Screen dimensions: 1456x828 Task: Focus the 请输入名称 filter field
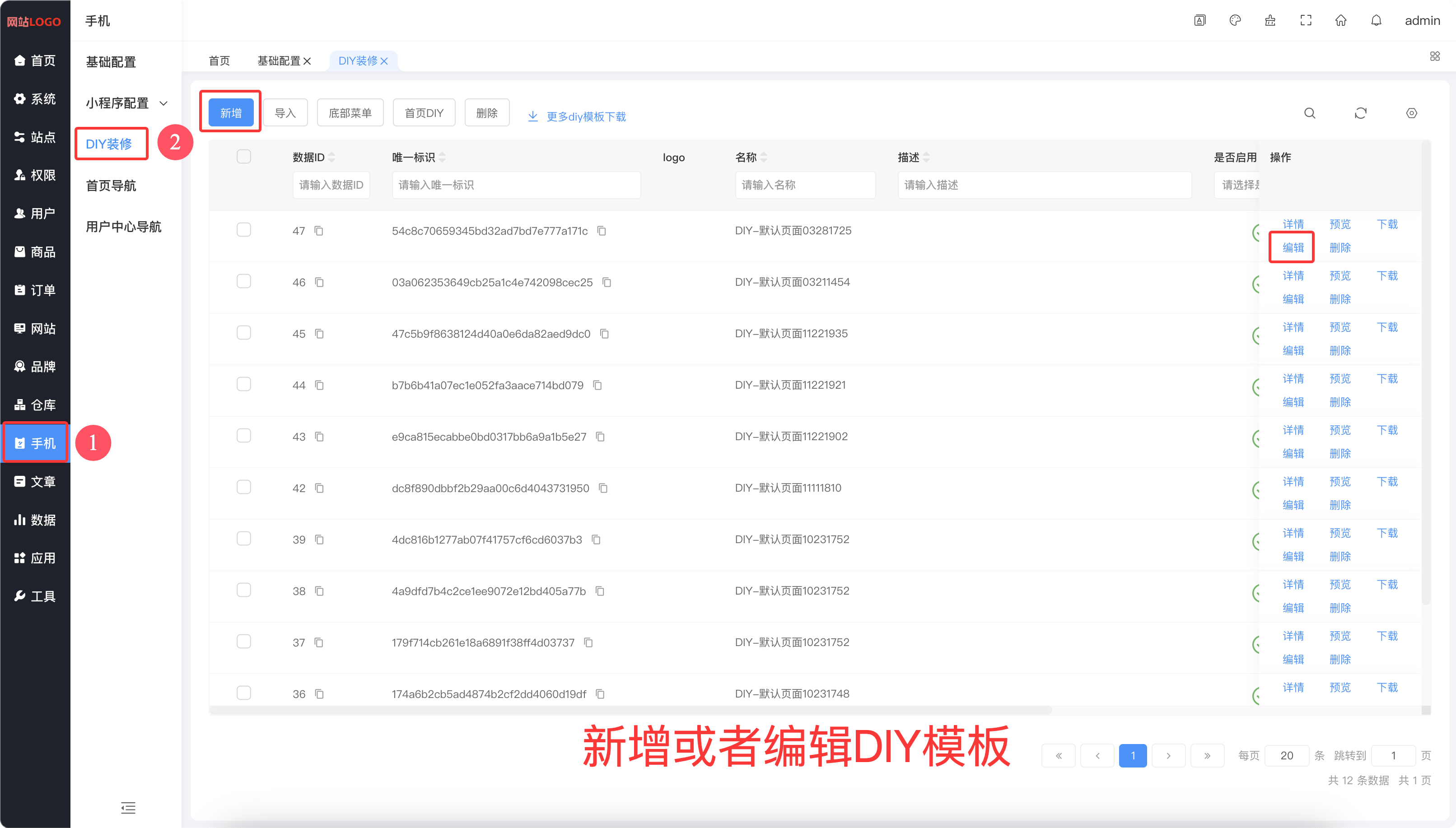805,185
